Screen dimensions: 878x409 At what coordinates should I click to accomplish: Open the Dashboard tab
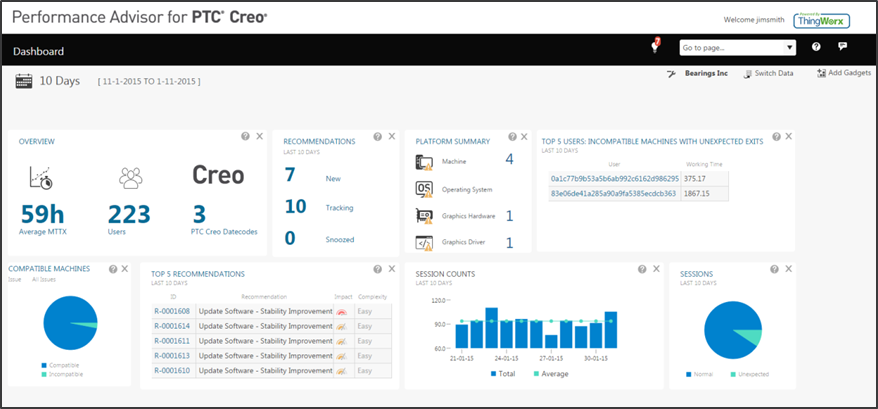(x=39, y=51)
